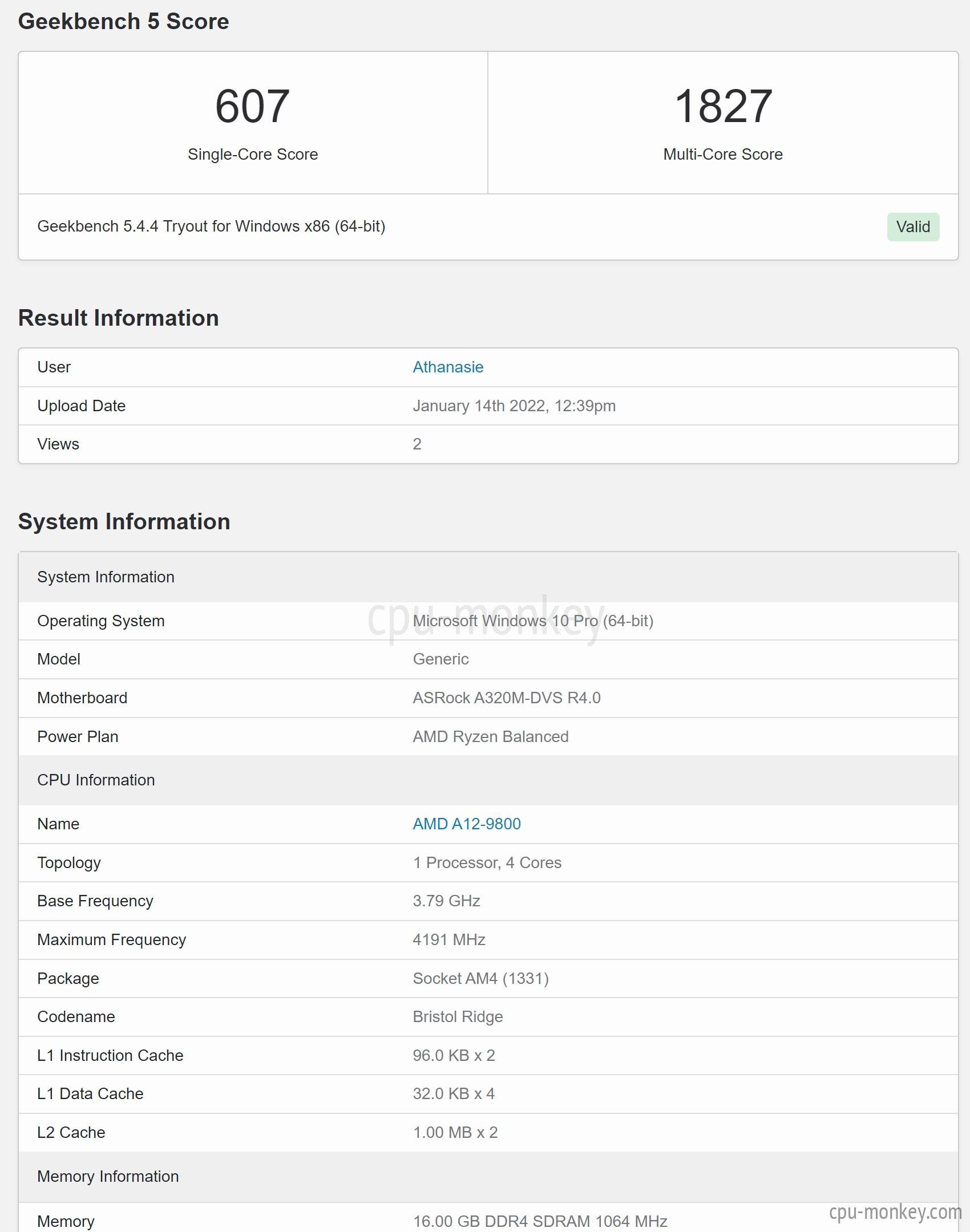The width and height of the screenshot is (970, 1232).
Task: Click the Maximum Frequency row label
Action: point(112,939)
